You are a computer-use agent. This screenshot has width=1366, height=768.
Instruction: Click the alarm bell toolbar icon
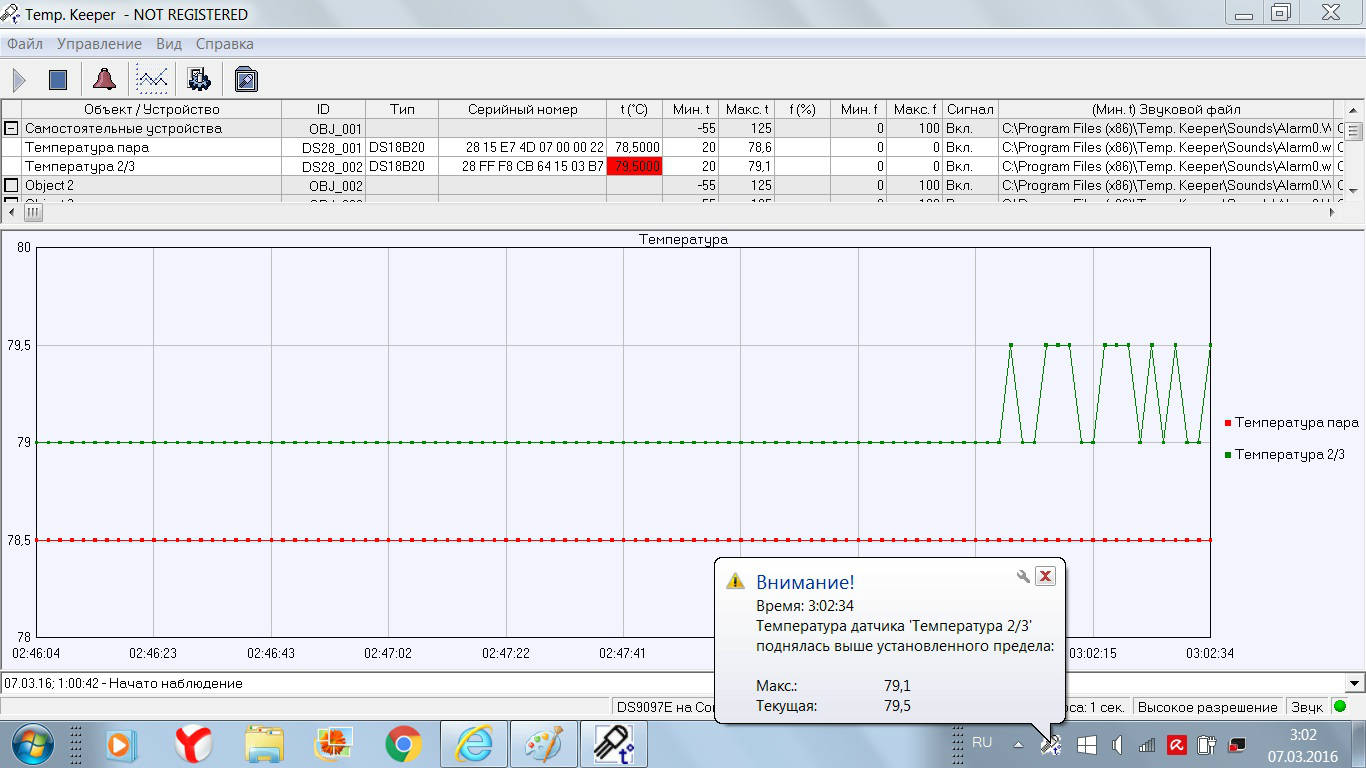click(x=104, y=79)
